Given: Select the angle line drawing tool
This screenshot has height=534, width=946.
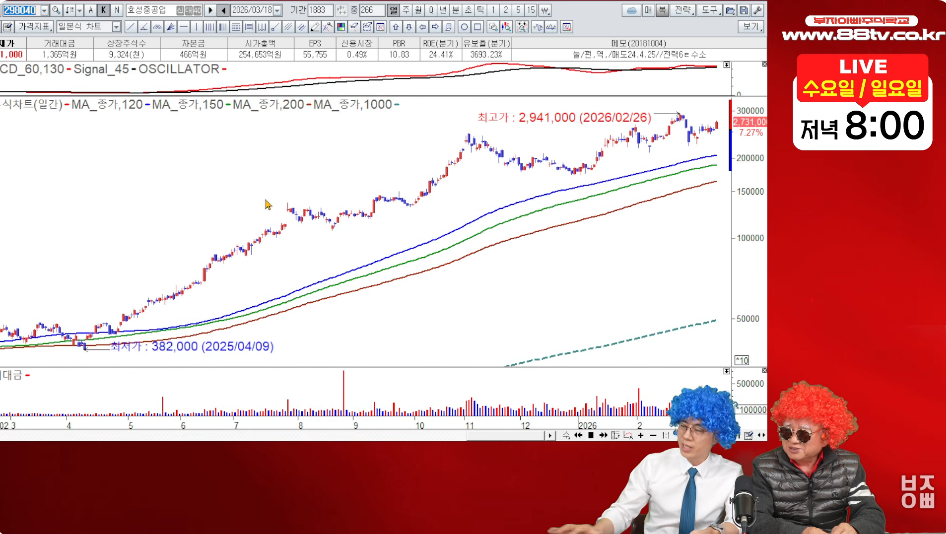Looking at the screenshot, I should pos(144,27).
